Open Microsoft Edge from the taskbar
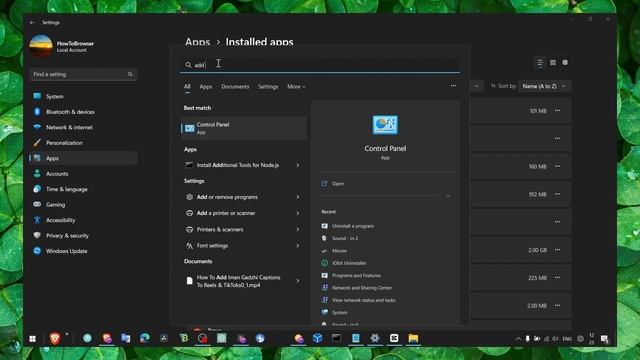This screenshot has height=360, width=640. (145, 338)
